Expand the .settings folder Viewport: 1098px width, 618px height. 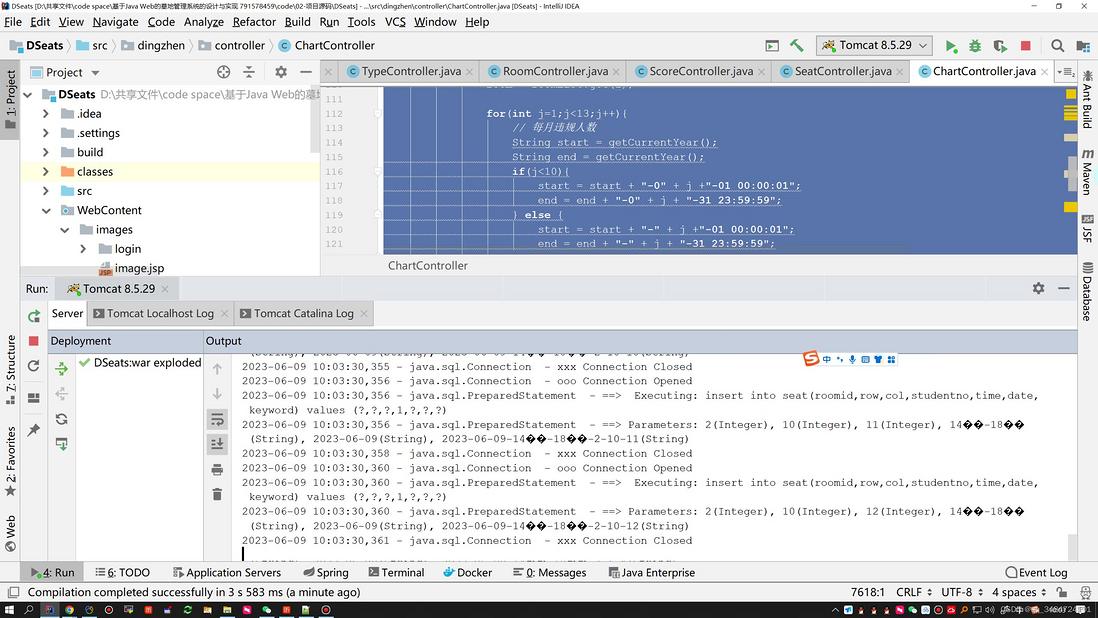point(46,133)
